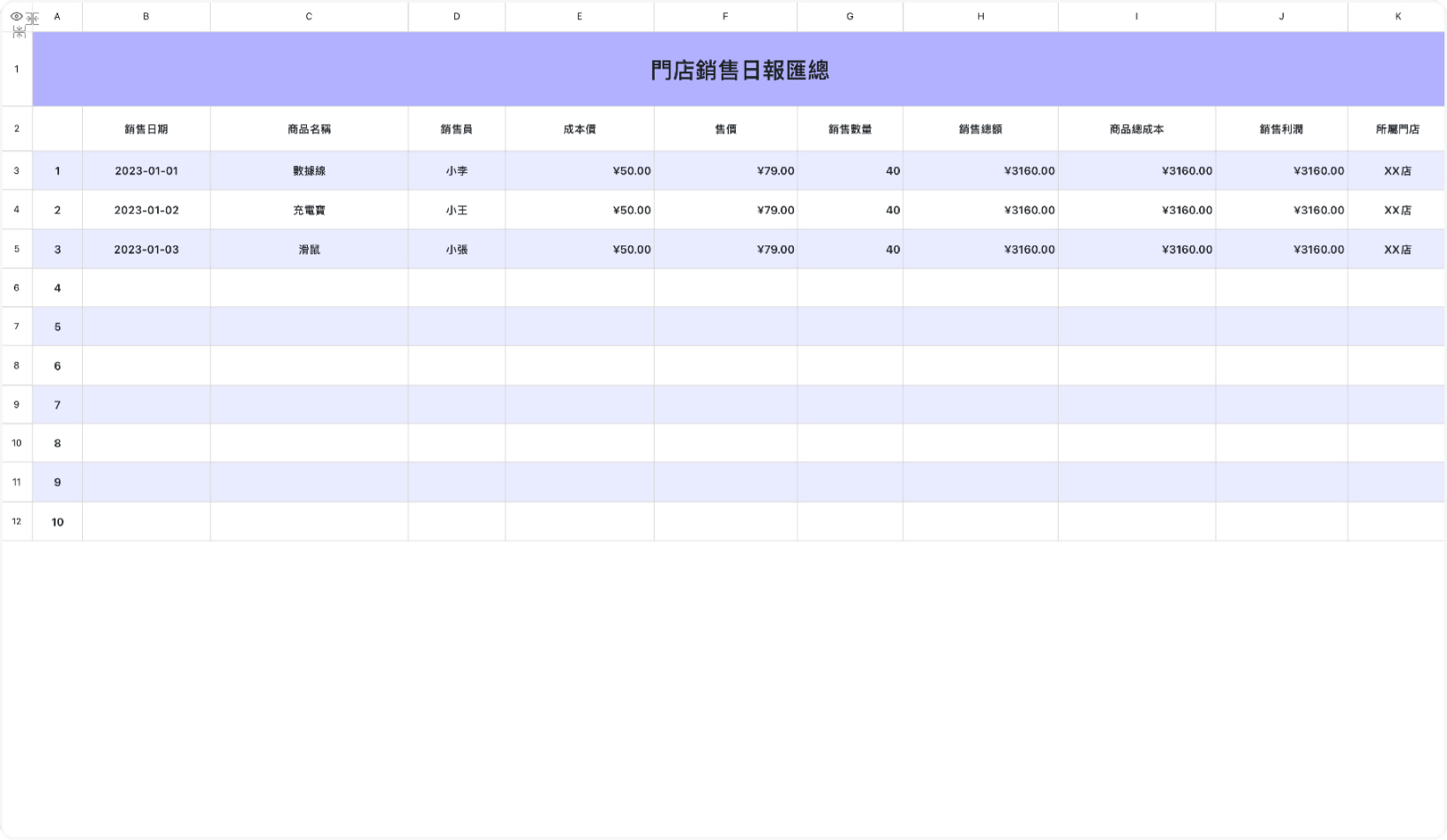Click 商品總成本 ¥3160.00 in the 小王 row
1447x840 pixels.
[1136, 210]
